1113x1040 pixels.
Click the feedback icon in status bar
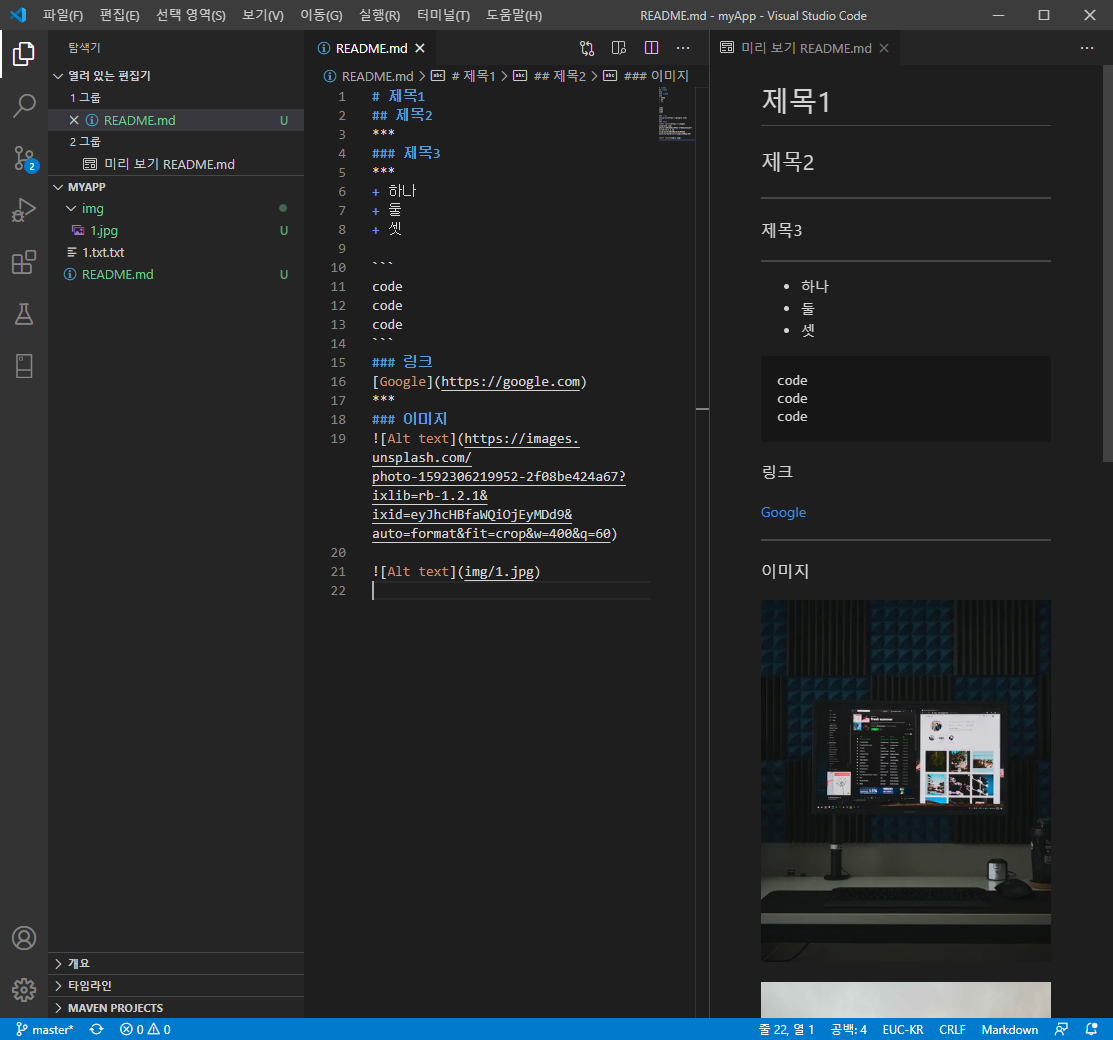[1061, 1029]
